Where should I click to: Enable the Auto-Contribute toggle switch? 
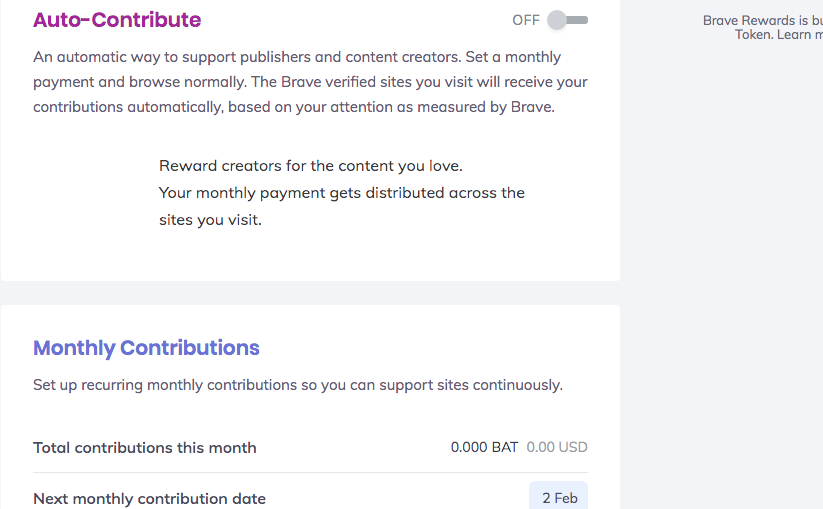568,20
